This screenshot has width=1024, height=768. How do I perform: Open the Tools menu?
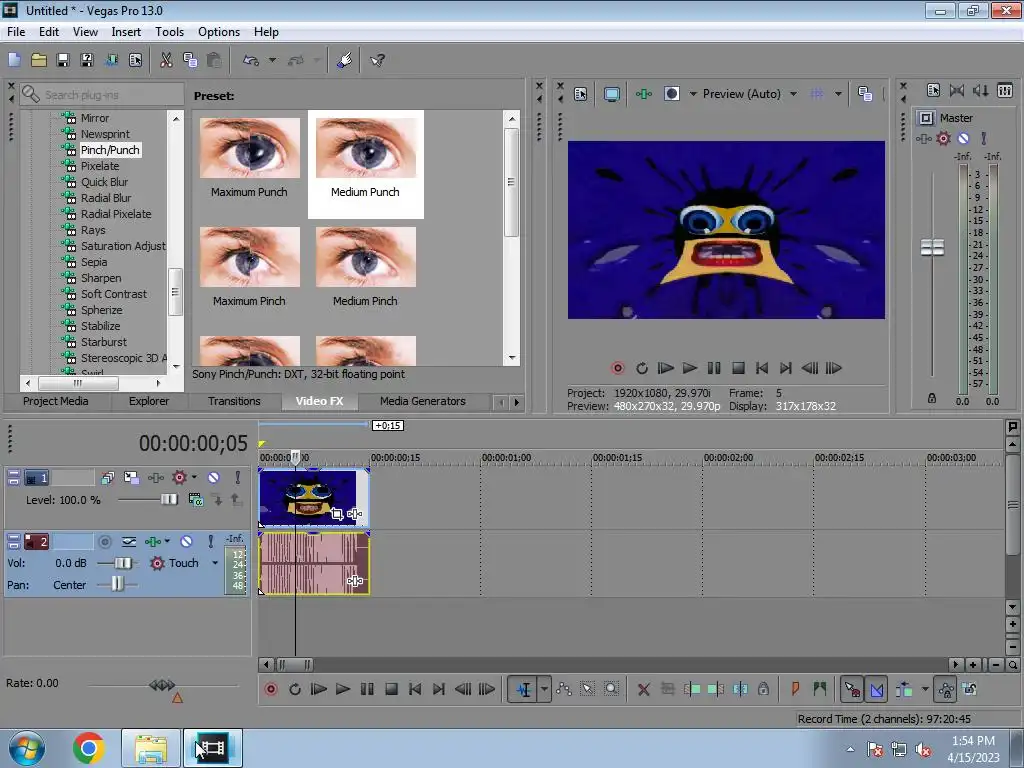coord(169,31)
